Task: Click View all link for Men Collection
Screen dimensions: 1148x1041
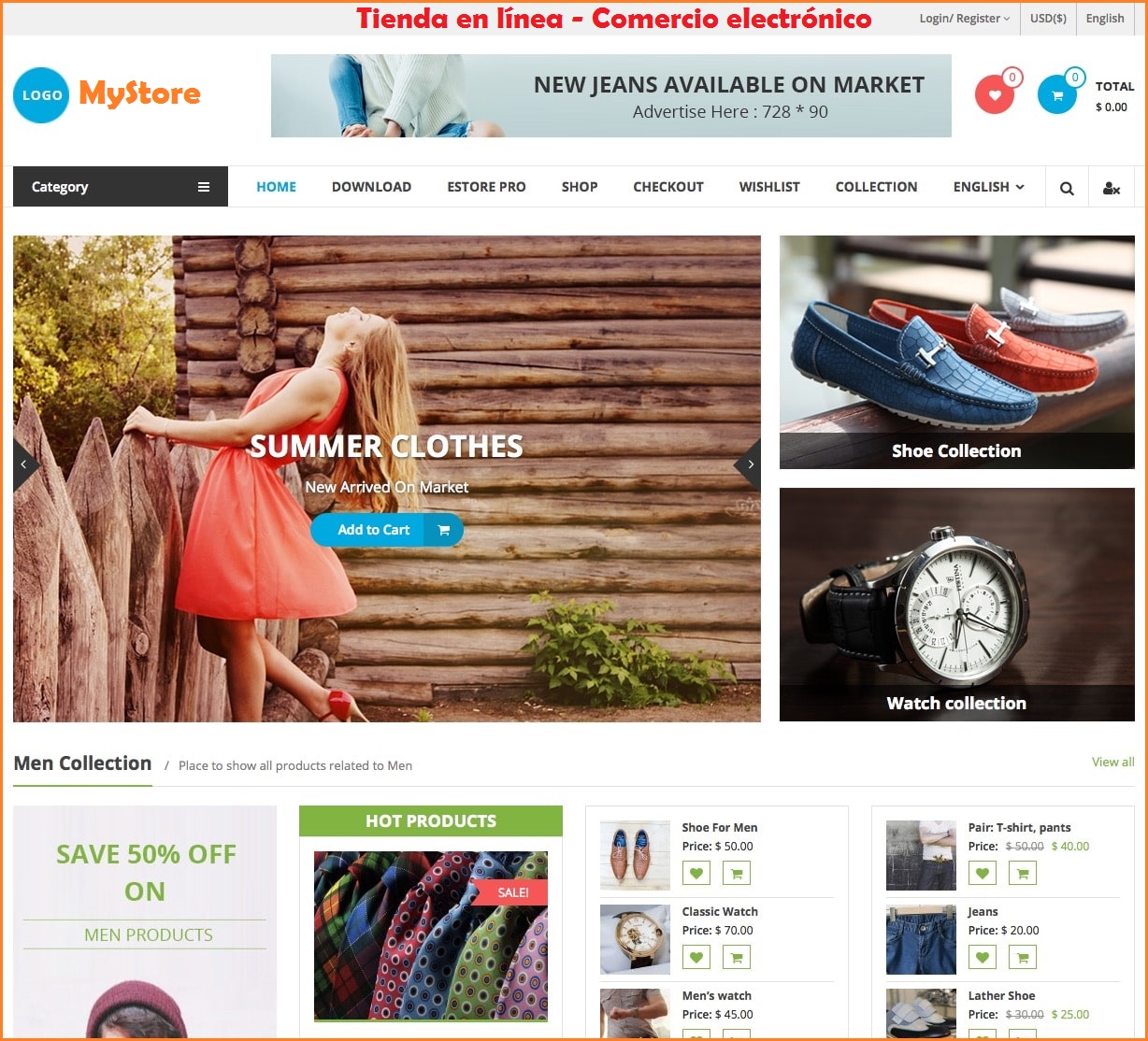Action: pyautogui.click(x=1112, y=762)
